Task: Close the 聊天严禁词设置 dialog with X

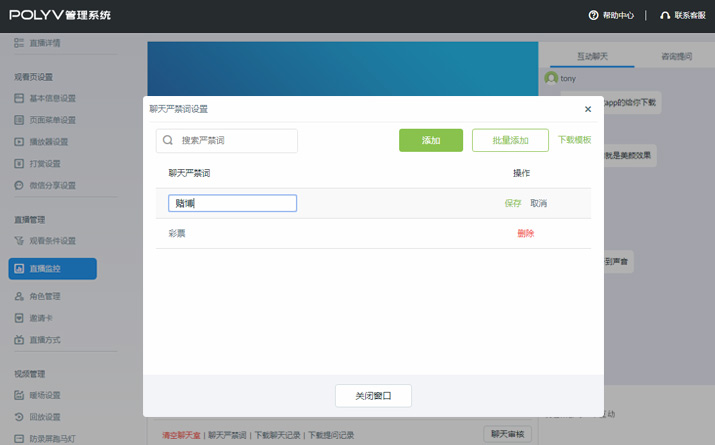Action: point(587,109)
